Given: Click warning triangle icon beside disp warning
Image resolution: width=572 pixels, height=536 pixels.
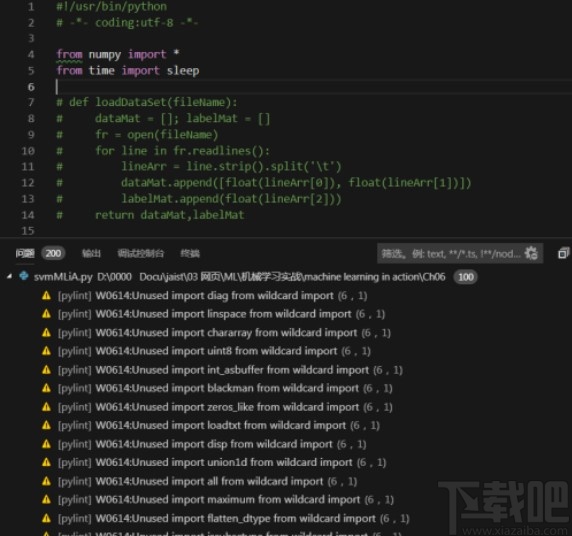Looking at the screenshot, I should (46, 444).
